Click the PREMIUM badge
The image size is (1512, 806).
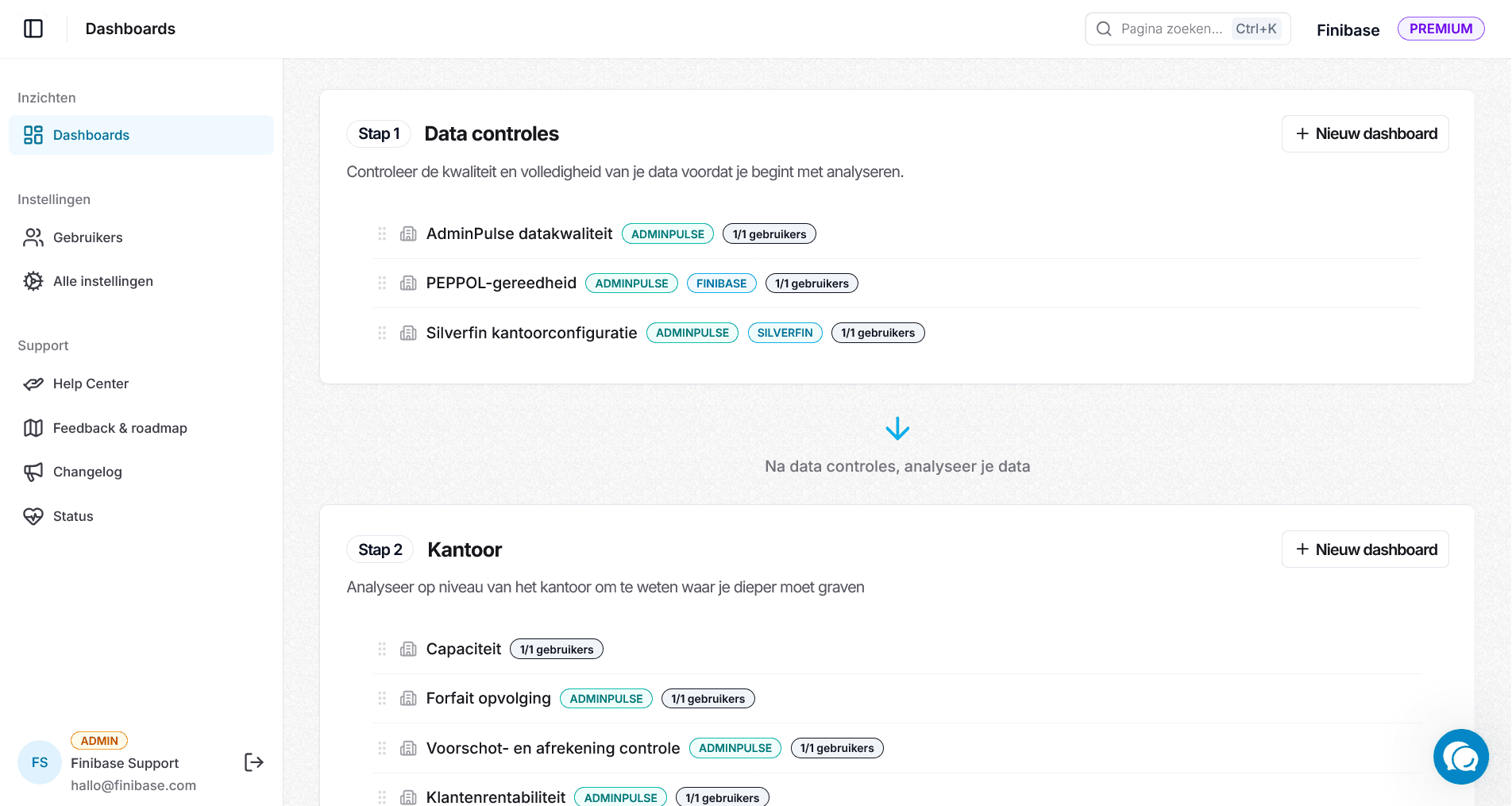point(1441,28)
